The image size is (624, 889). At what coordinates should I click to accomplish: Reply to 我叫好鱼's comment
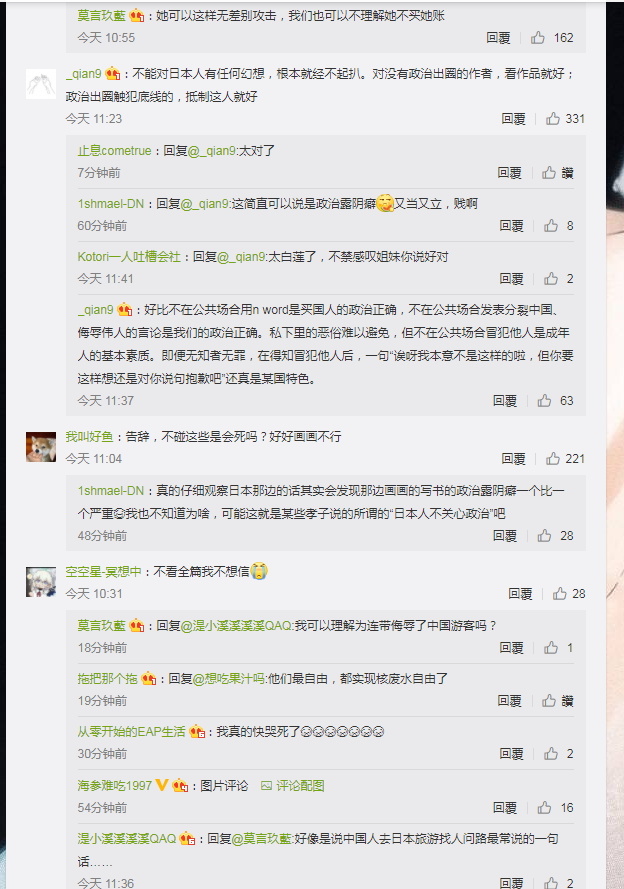(513, 459)
